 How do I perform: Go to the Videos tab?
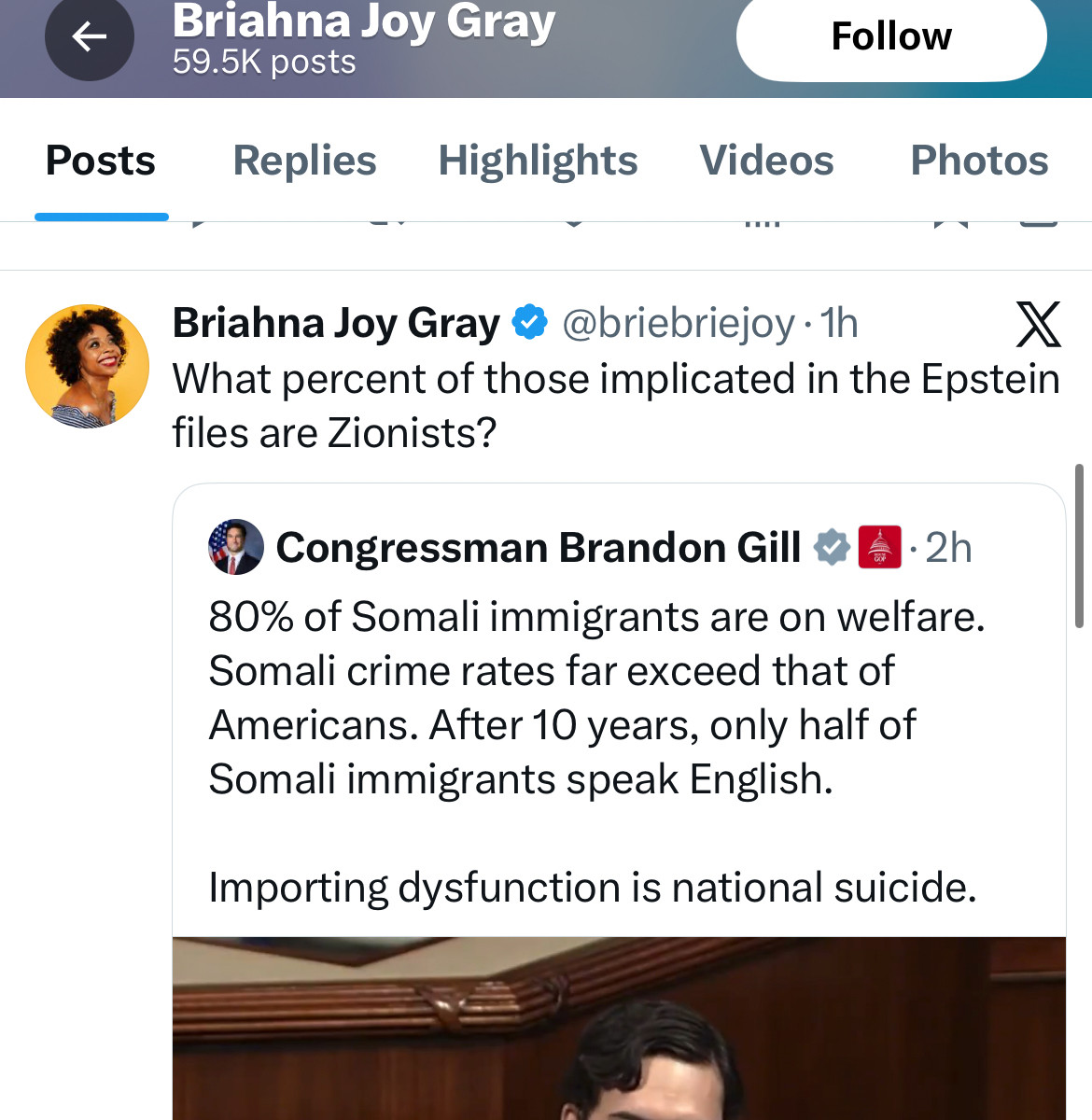(766, 161)
